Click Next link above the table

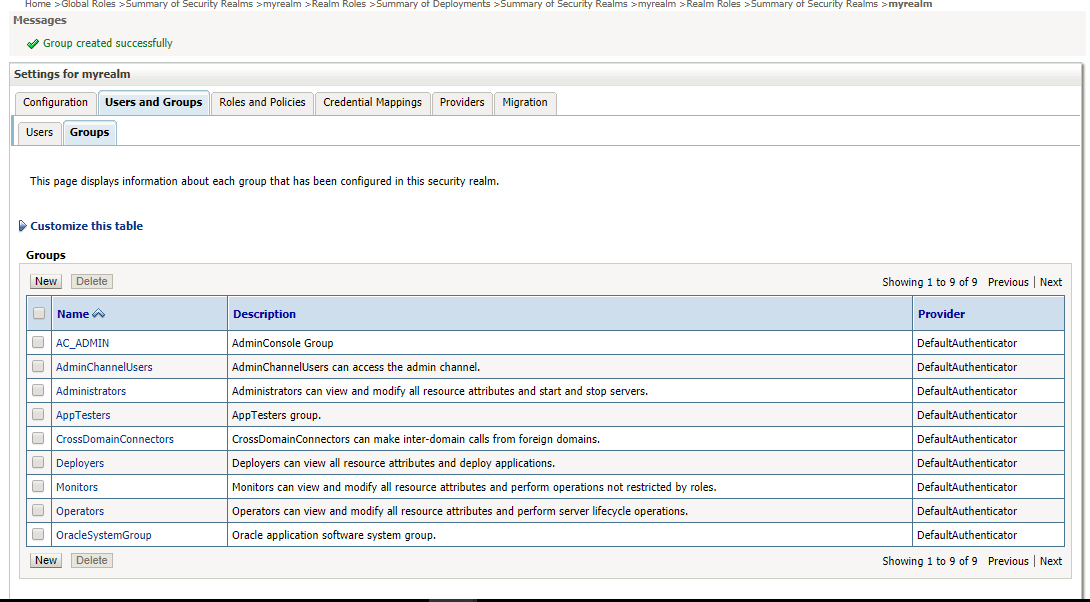coord(1050,282)
